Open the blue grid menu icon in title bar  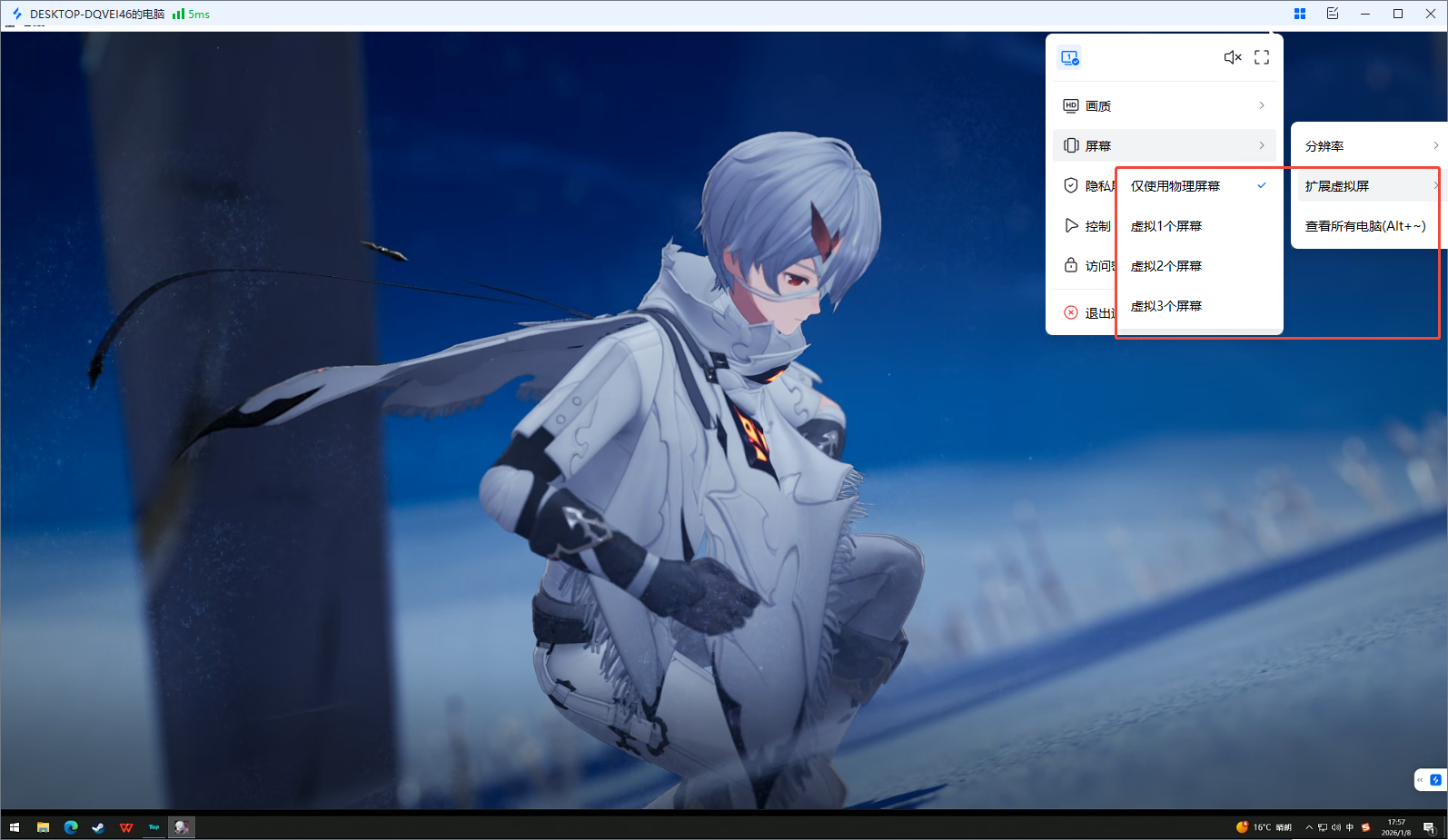coord(1300,14)
